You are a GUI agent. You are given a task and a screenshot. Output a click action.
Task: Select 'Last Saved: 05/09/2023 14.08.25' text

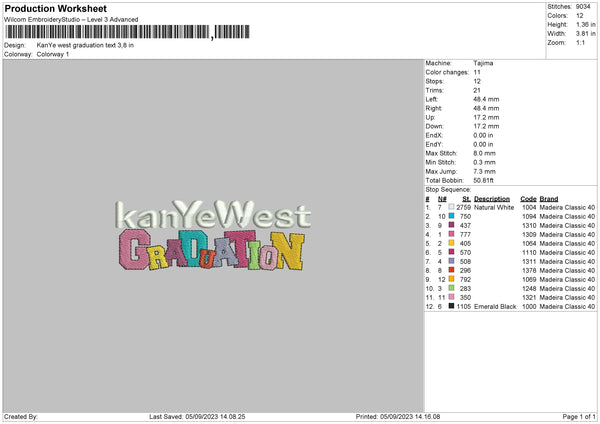coord(197,417)
